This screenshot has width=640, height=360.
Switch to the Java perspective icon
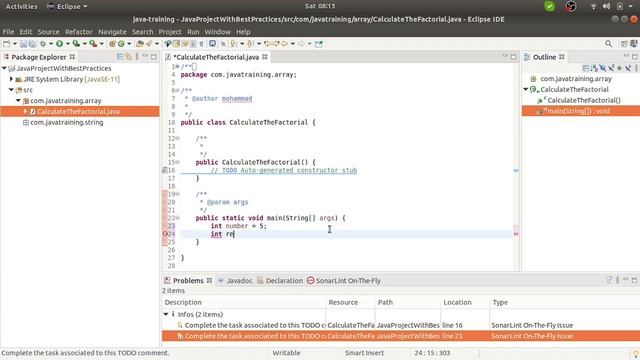click(x=633, y=44)
